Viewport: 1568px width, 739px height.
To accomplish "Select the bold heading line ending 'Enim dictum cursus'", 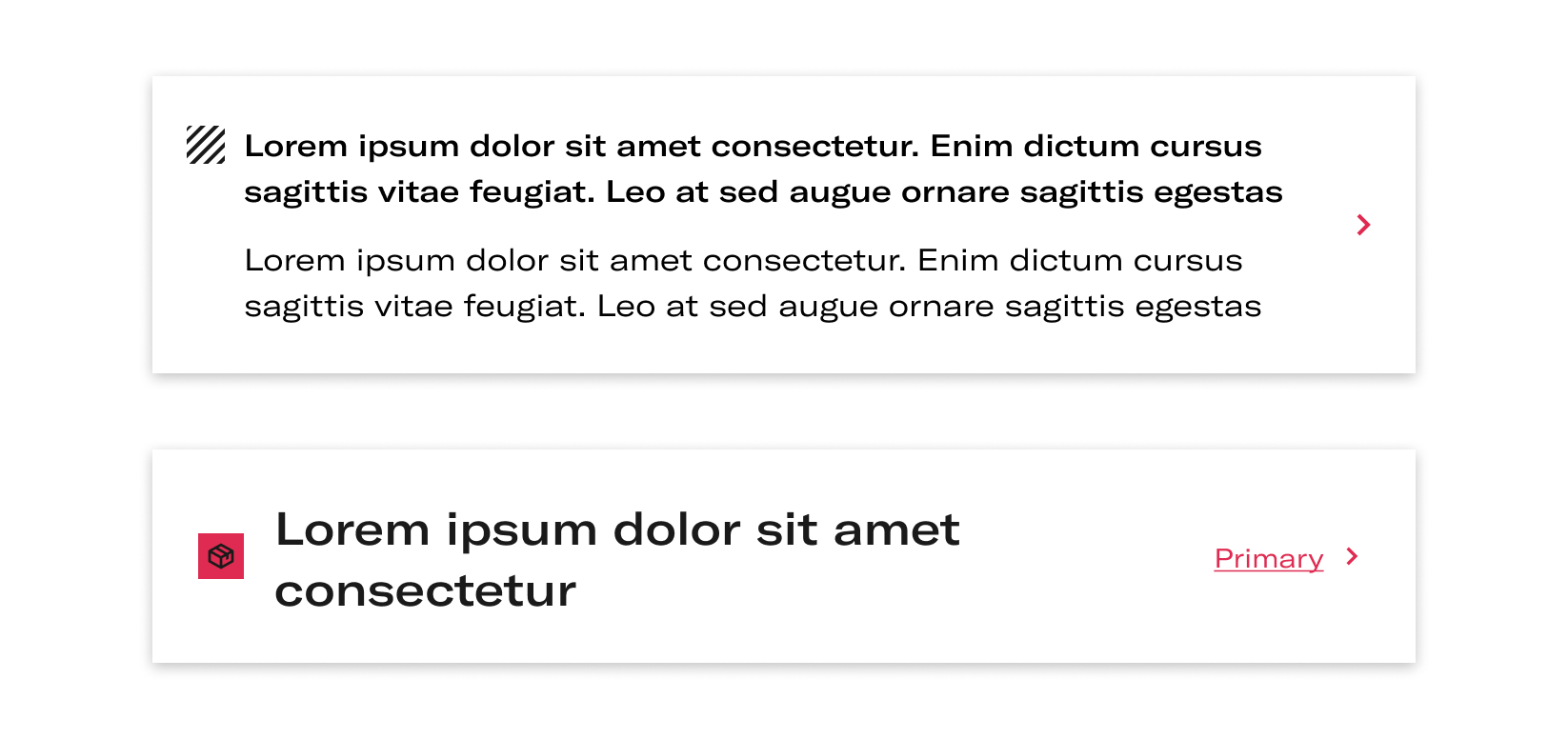I will click(x=753, y=146).
